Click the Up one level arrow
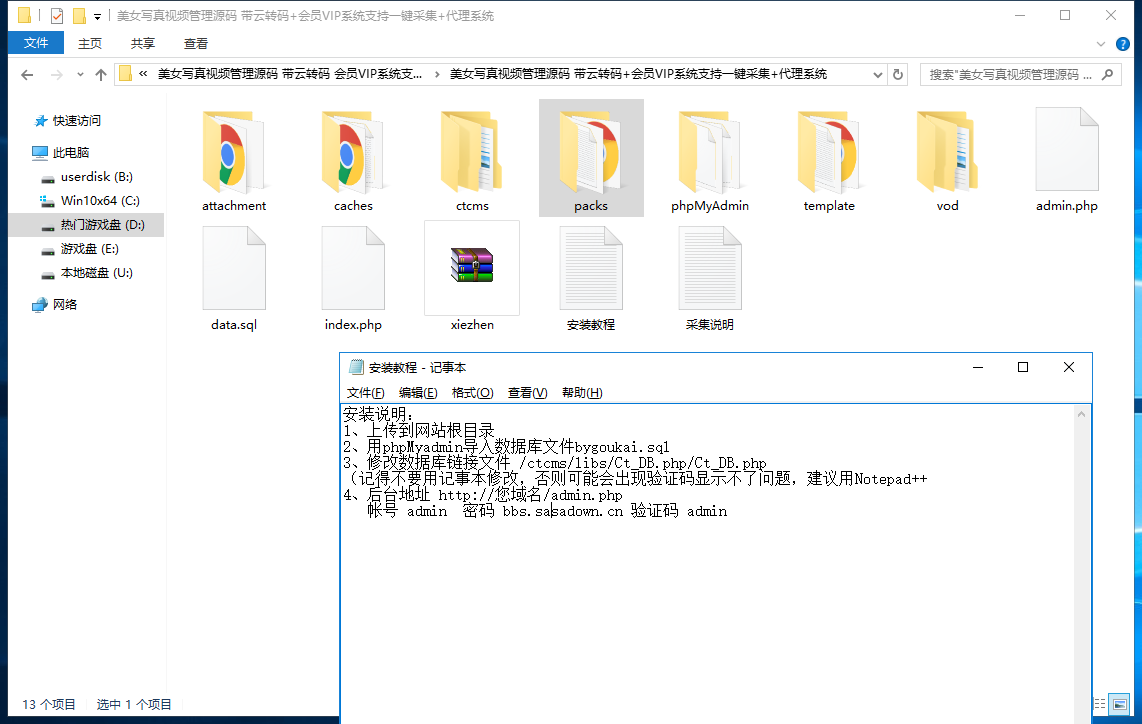This screenshot has height=724, width=1142. (101, 74)
